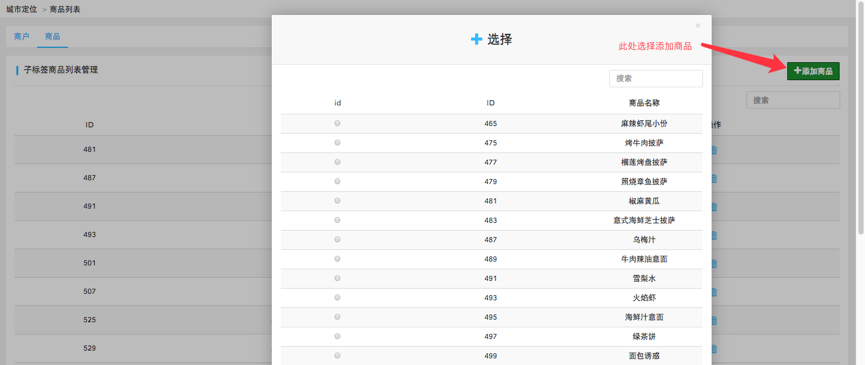
Task: Click product name 照烧章鱼披萨
Action: coord(644,181)
